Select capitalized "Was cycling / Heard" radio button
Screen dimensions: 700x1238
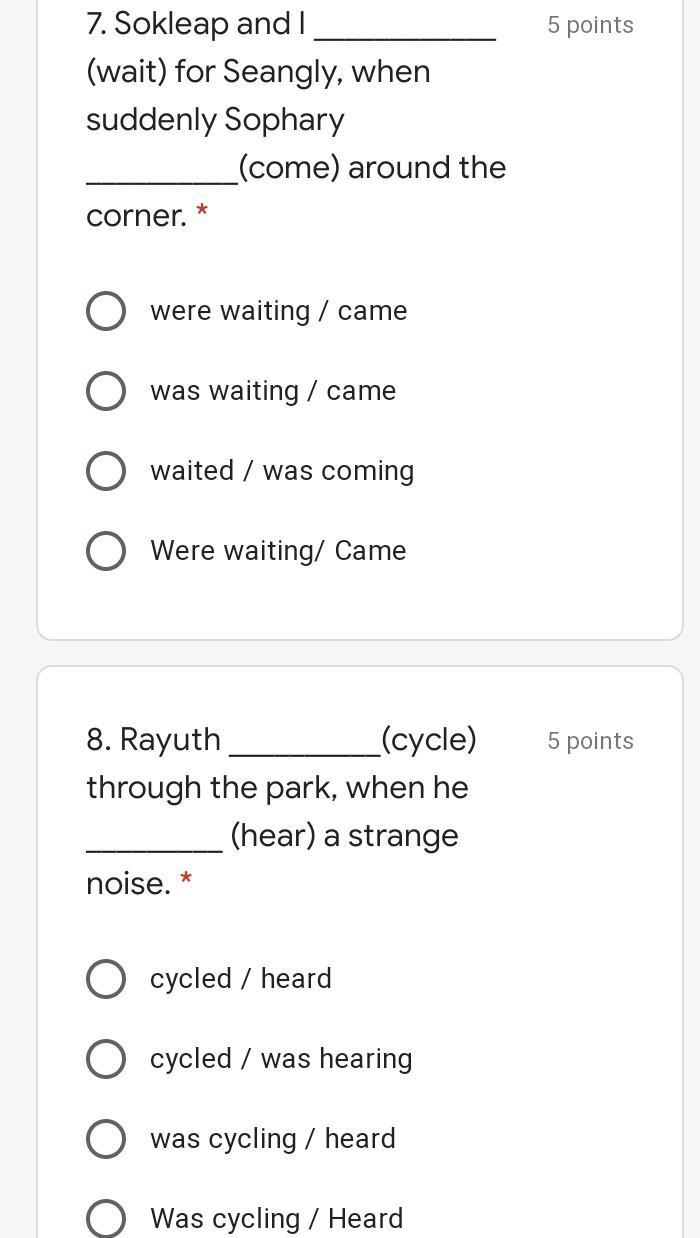(x=106, y=1219)
